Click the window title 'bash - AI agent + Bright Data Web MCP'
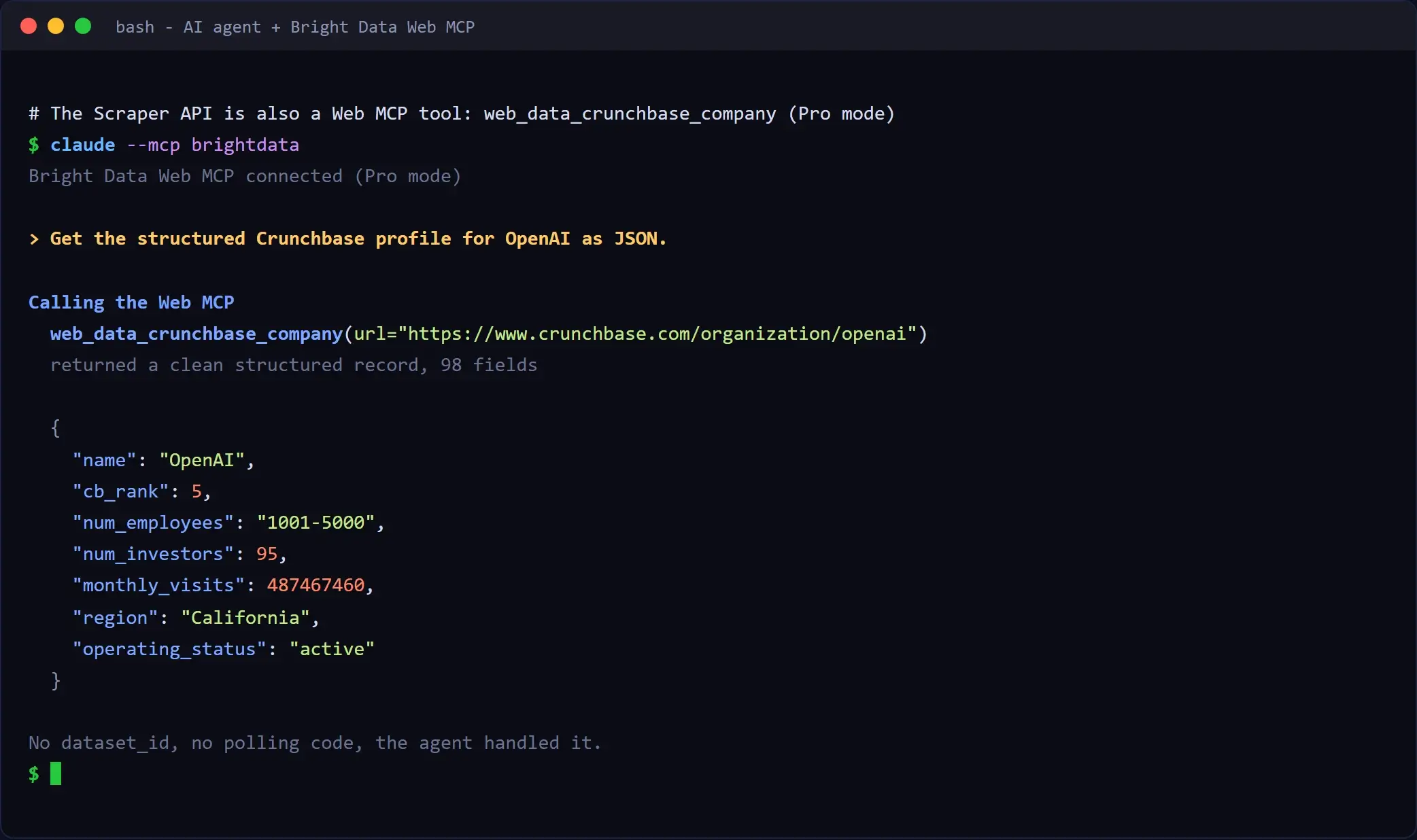This screenshot has width=1417, height=840. tap(295, 27)
